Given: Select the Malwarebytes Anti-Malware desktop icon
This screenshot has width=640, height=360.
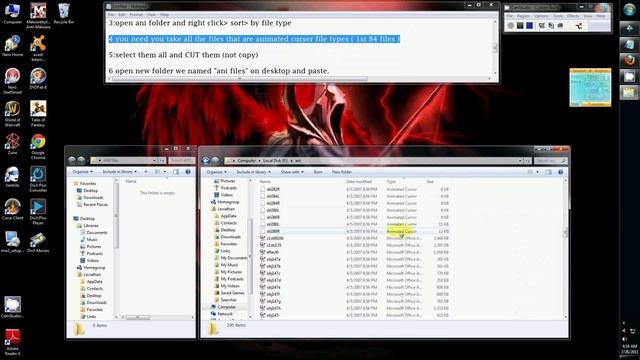Looking at the screenshot, I should pos(38,16).
